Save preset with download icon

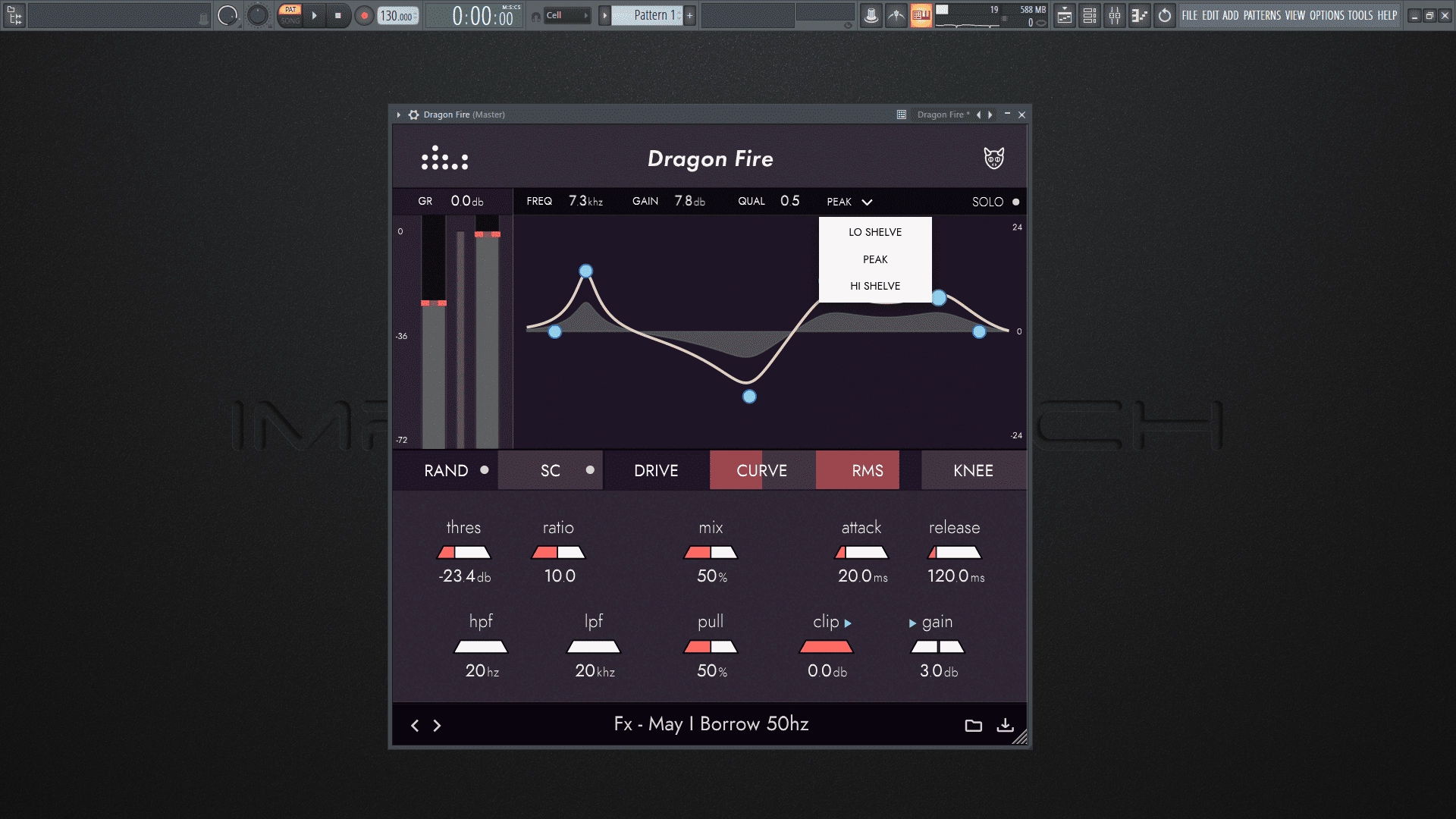1005,725
